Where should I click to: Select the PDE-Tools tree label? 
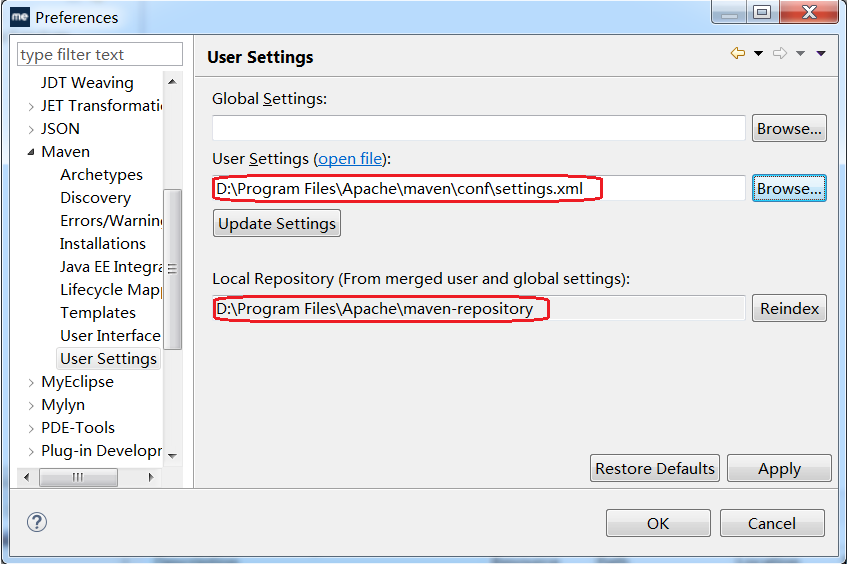(78, 428)
